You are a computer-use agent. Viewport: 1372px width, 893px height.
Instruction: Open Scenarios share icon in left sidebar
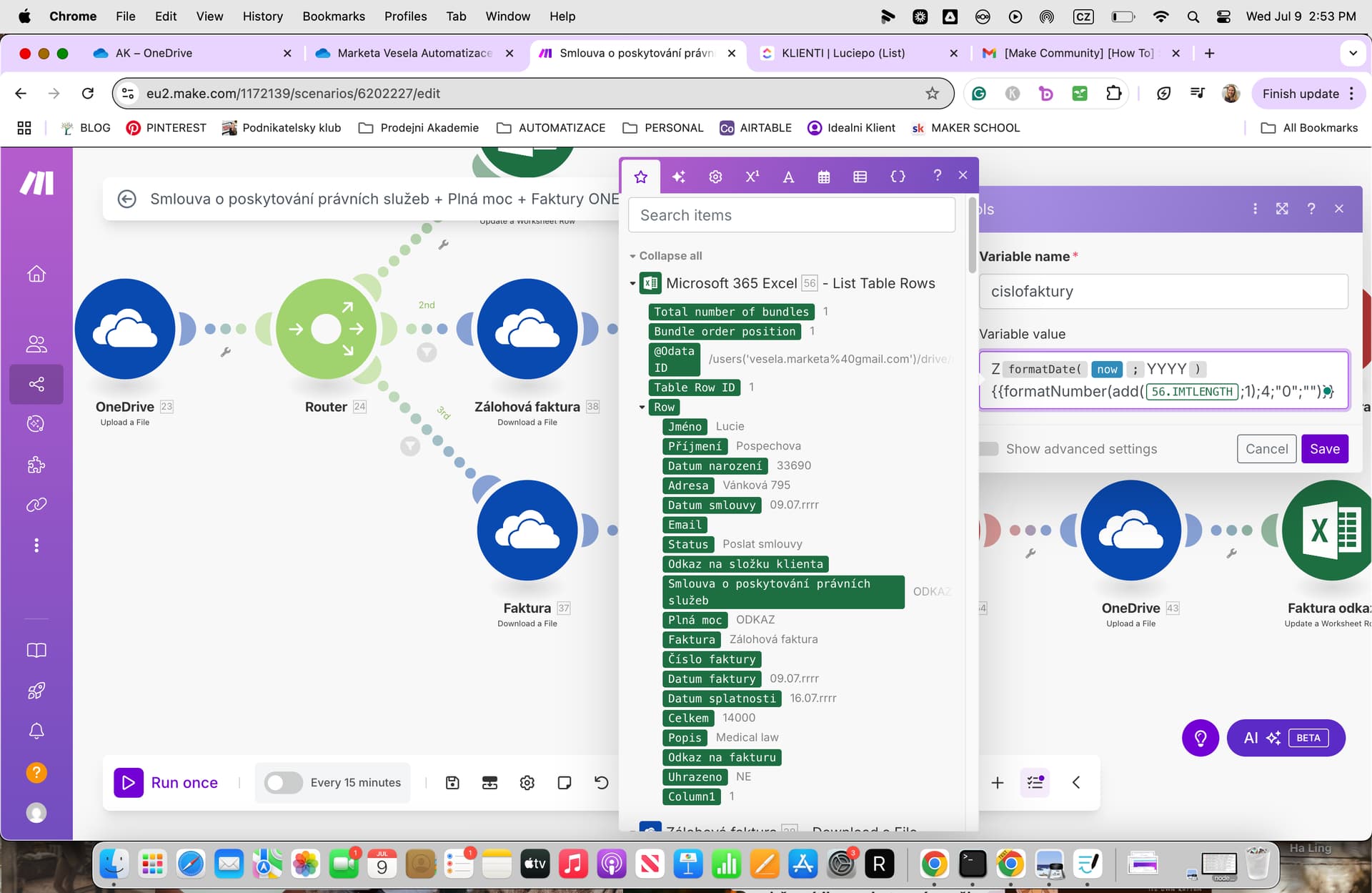pyautogui.click(x=36, y=384)
